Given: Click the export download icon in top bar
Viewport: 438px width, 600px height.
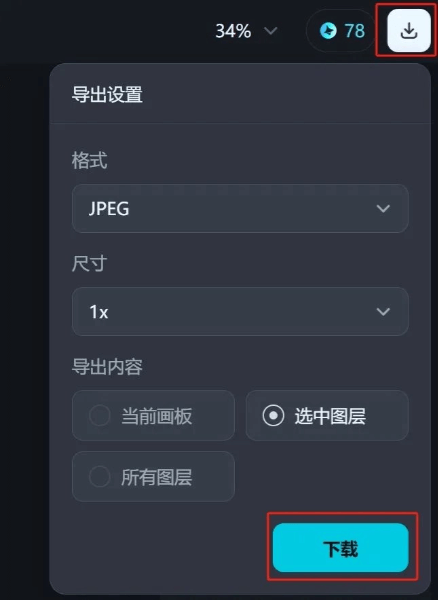Looking at the screenshot, I should click(409, 31).
